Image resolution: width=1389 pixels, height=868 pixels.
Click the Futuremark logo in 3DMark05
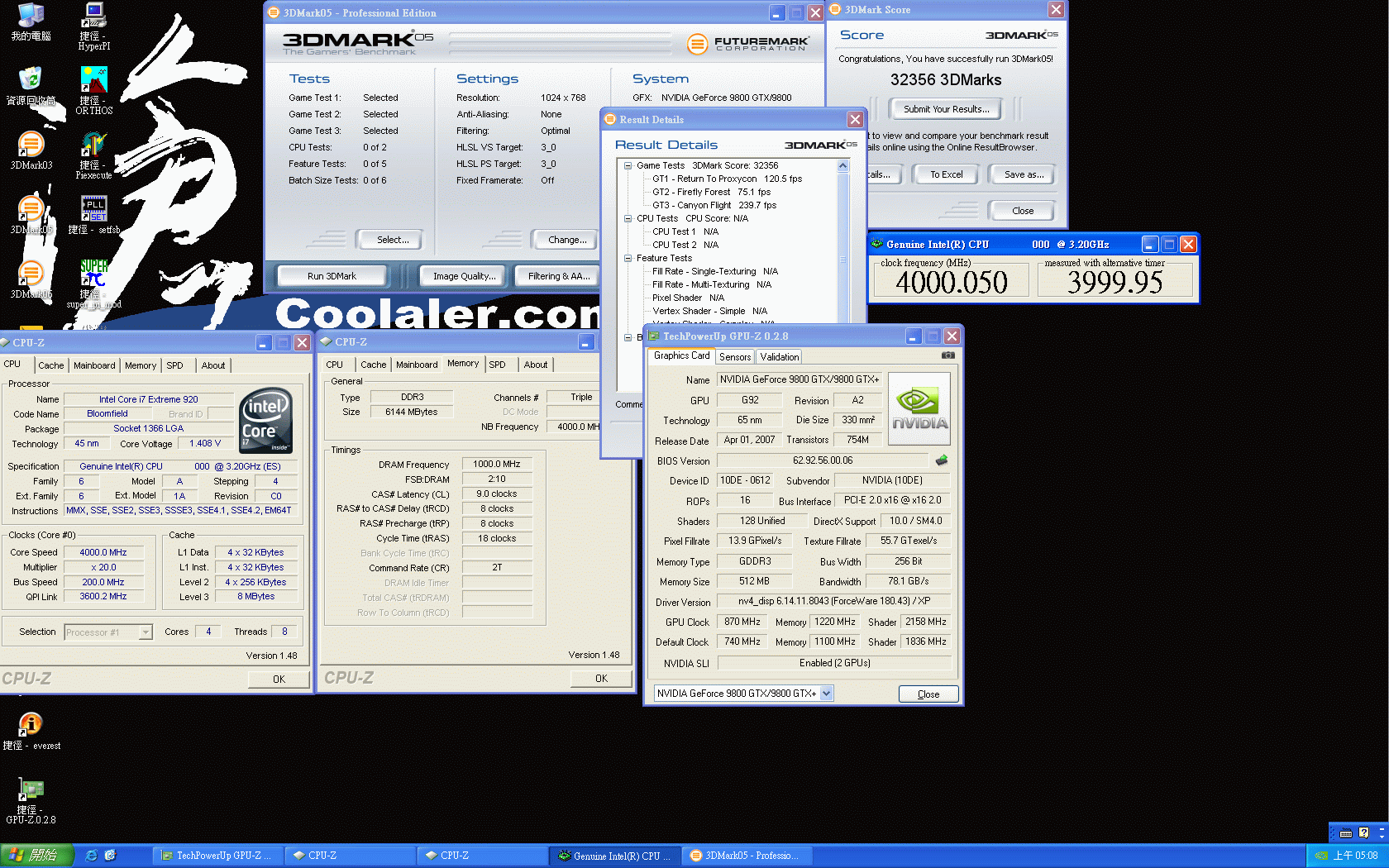[747, 43]
